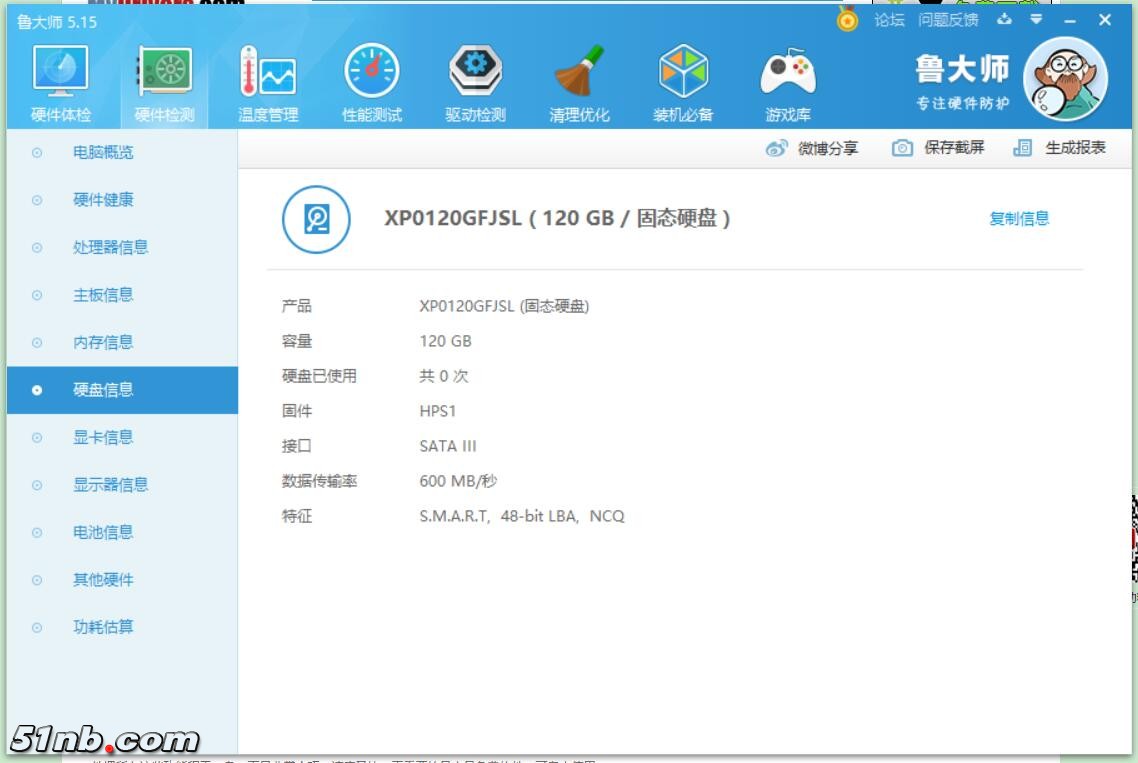The image size is (1138, 763).
Task: Open 主板信息 sidebar item
Action: [x=122, y=295]
